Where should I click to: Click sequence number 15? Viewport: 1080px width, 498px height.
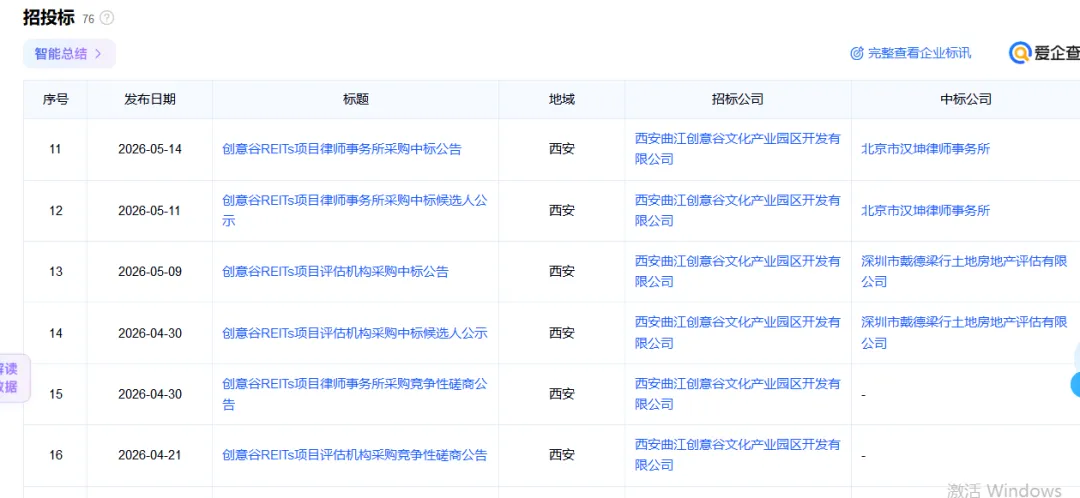(56, 394)
